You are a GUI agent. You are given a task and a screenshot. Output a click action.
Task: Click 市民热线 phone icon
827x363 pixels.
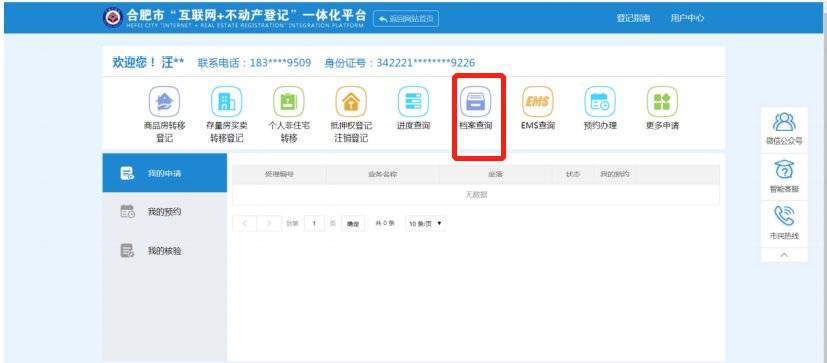(x=784, y=216)
